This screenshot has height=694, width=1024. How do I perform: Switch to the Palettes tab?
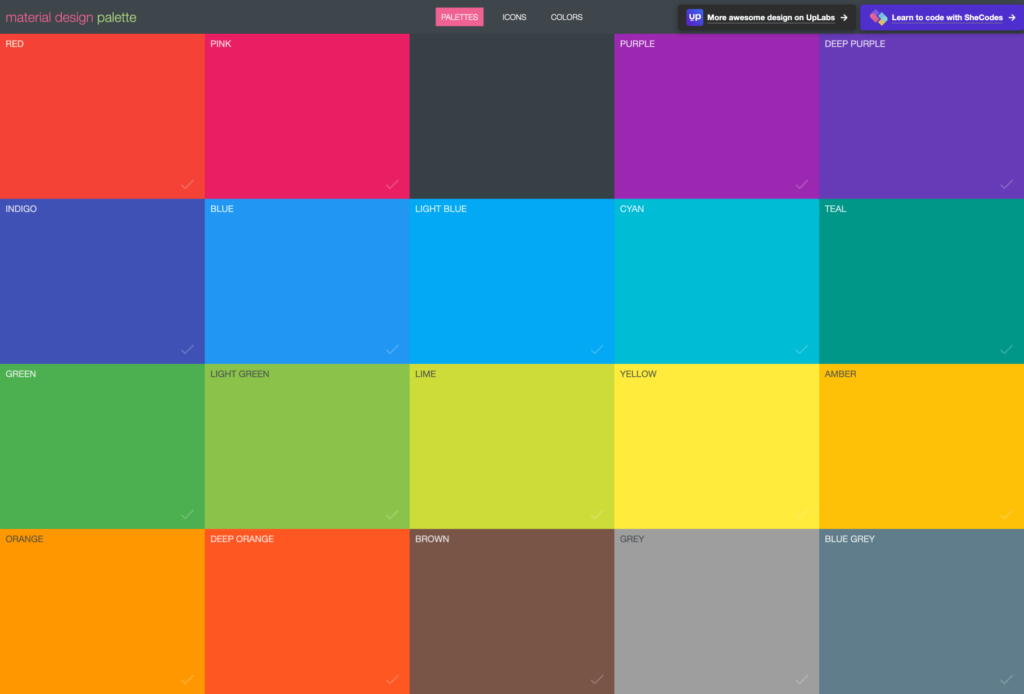tap(459, 17)
